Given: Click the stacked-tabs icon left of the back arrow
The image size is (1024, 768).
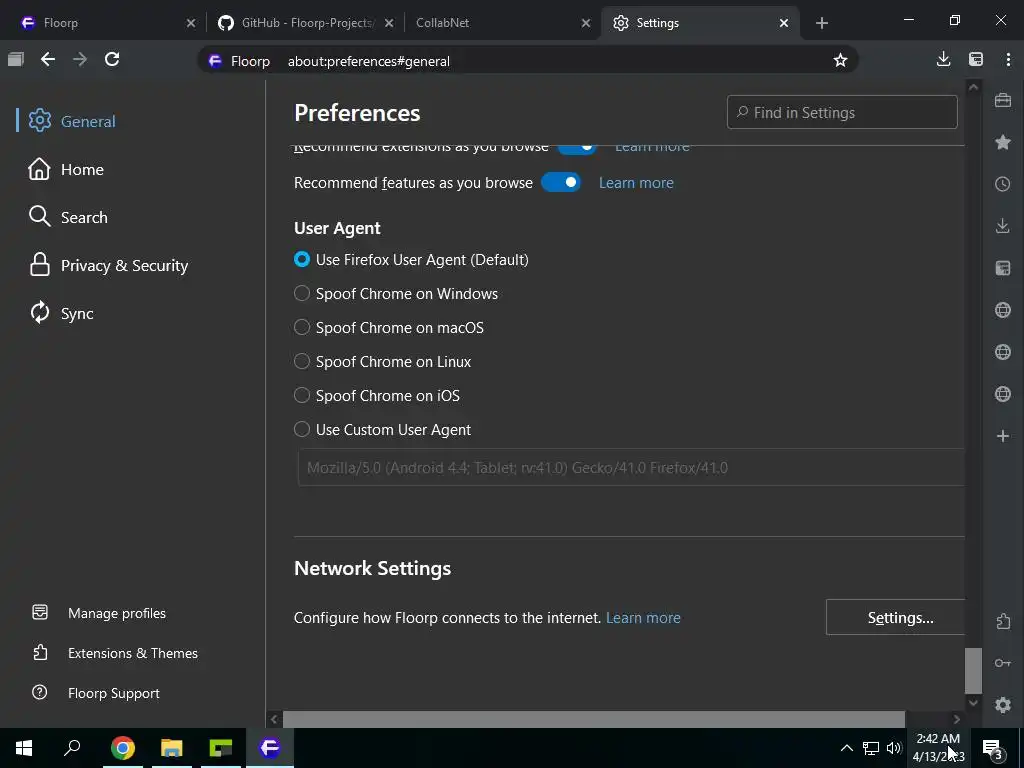Looking at the screenshot, I should point(16,60).
